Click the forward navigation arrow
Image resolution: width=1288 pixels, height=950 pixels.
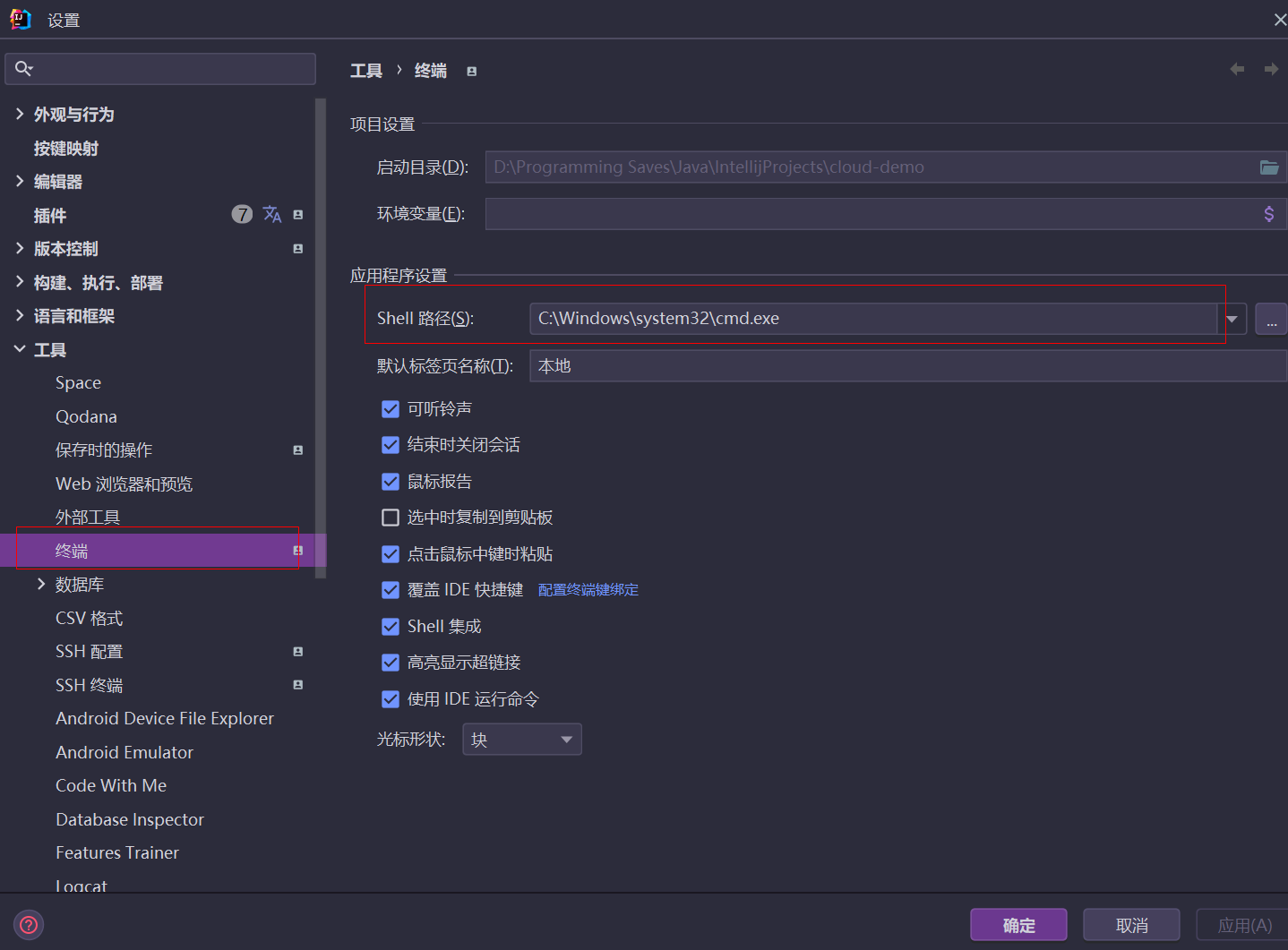pos(1271,69)
